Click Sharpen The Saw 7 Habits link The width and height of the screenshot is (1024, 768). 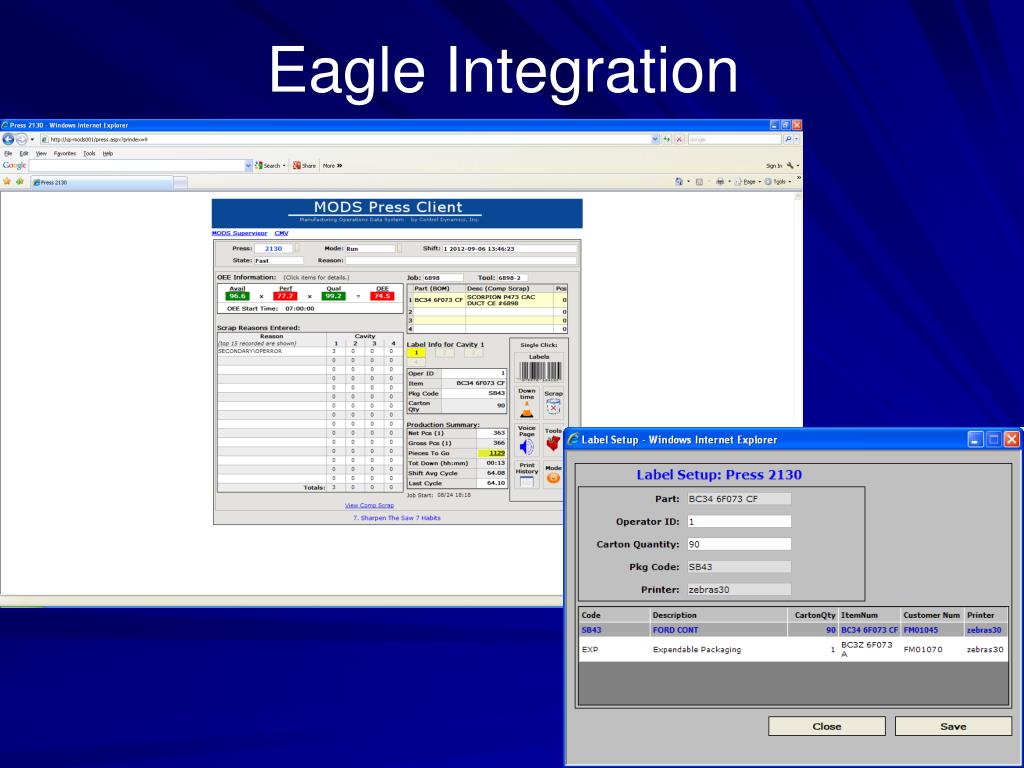(x=397, y=518)
